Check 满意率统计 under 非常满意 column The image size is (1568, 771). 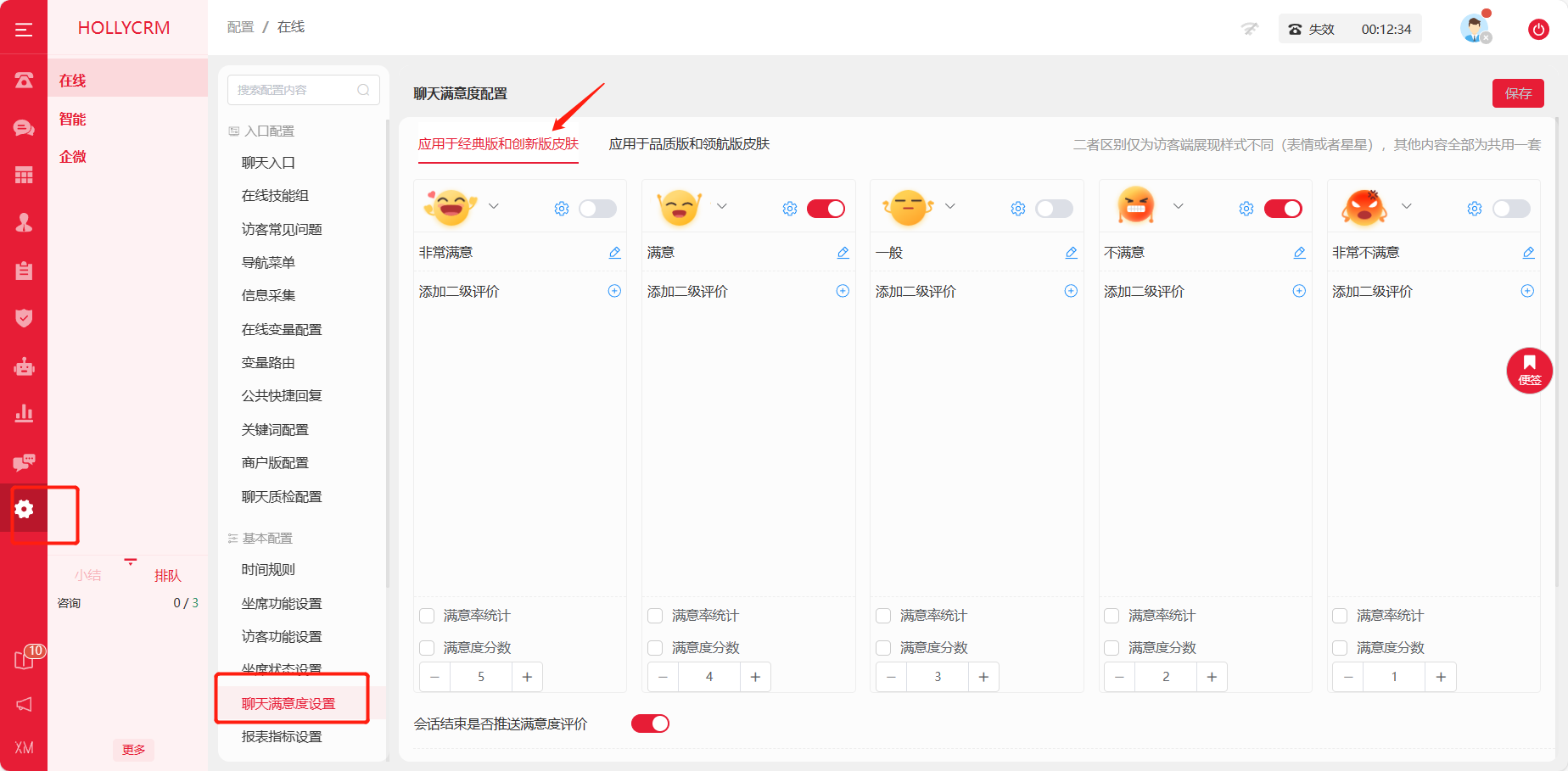(x=427, y=616)
